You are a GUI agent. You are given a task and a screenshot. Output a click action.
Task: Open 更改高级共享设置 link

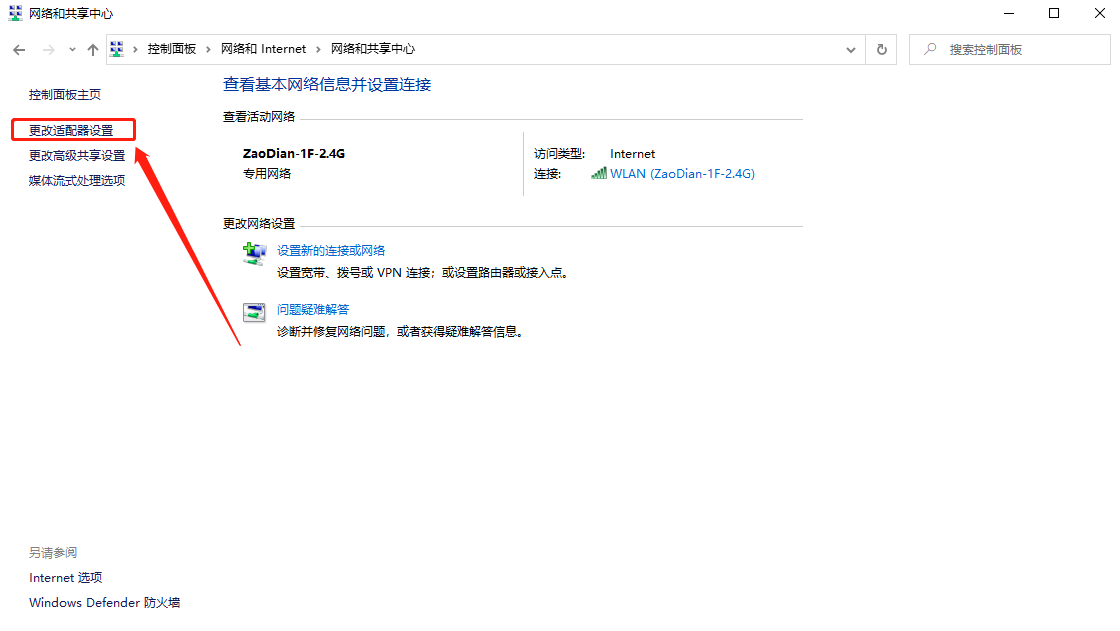point(76,155)
